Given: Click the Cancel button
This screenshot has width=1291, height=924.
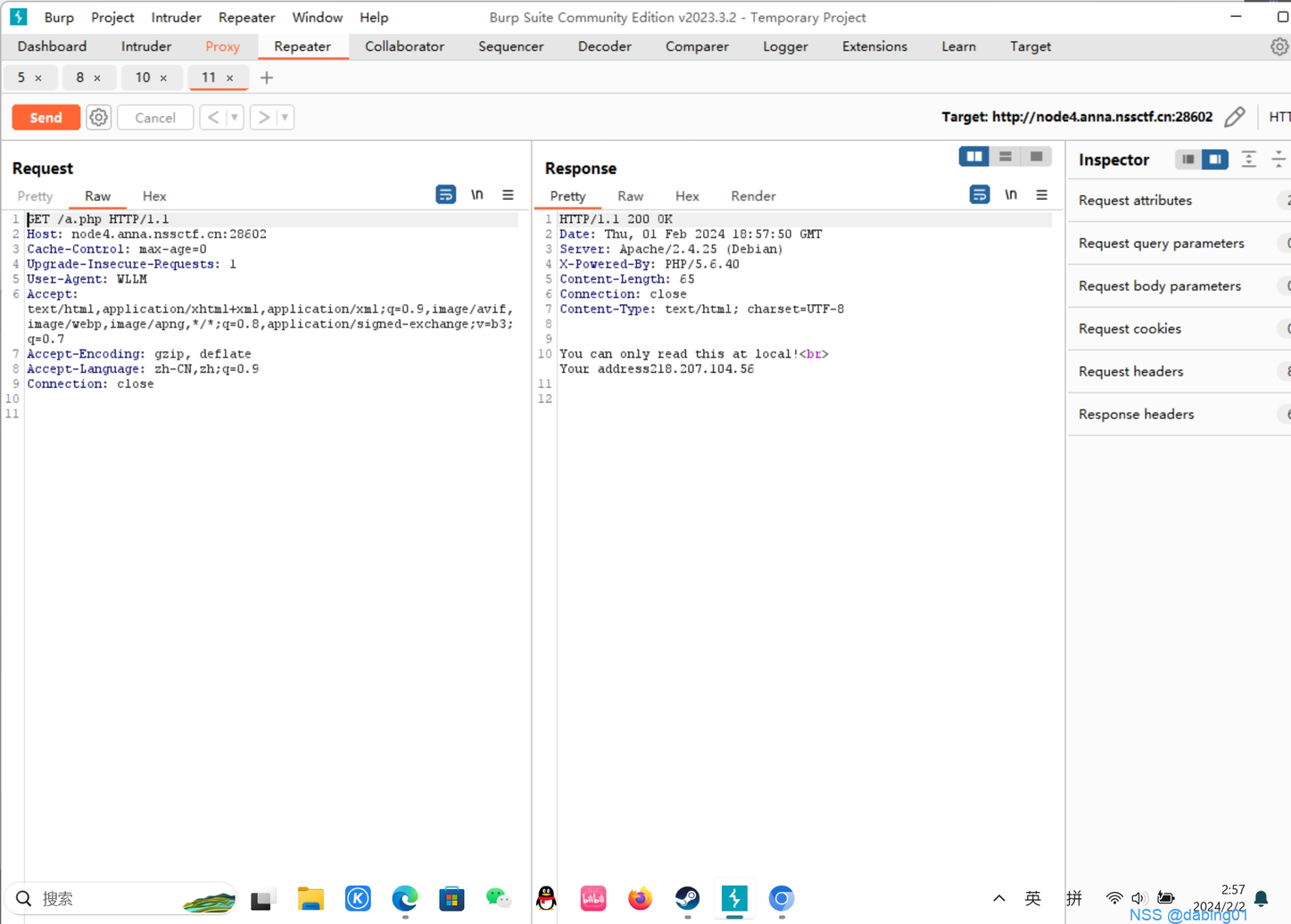Looking at the screenshot, I should point(155,118).
